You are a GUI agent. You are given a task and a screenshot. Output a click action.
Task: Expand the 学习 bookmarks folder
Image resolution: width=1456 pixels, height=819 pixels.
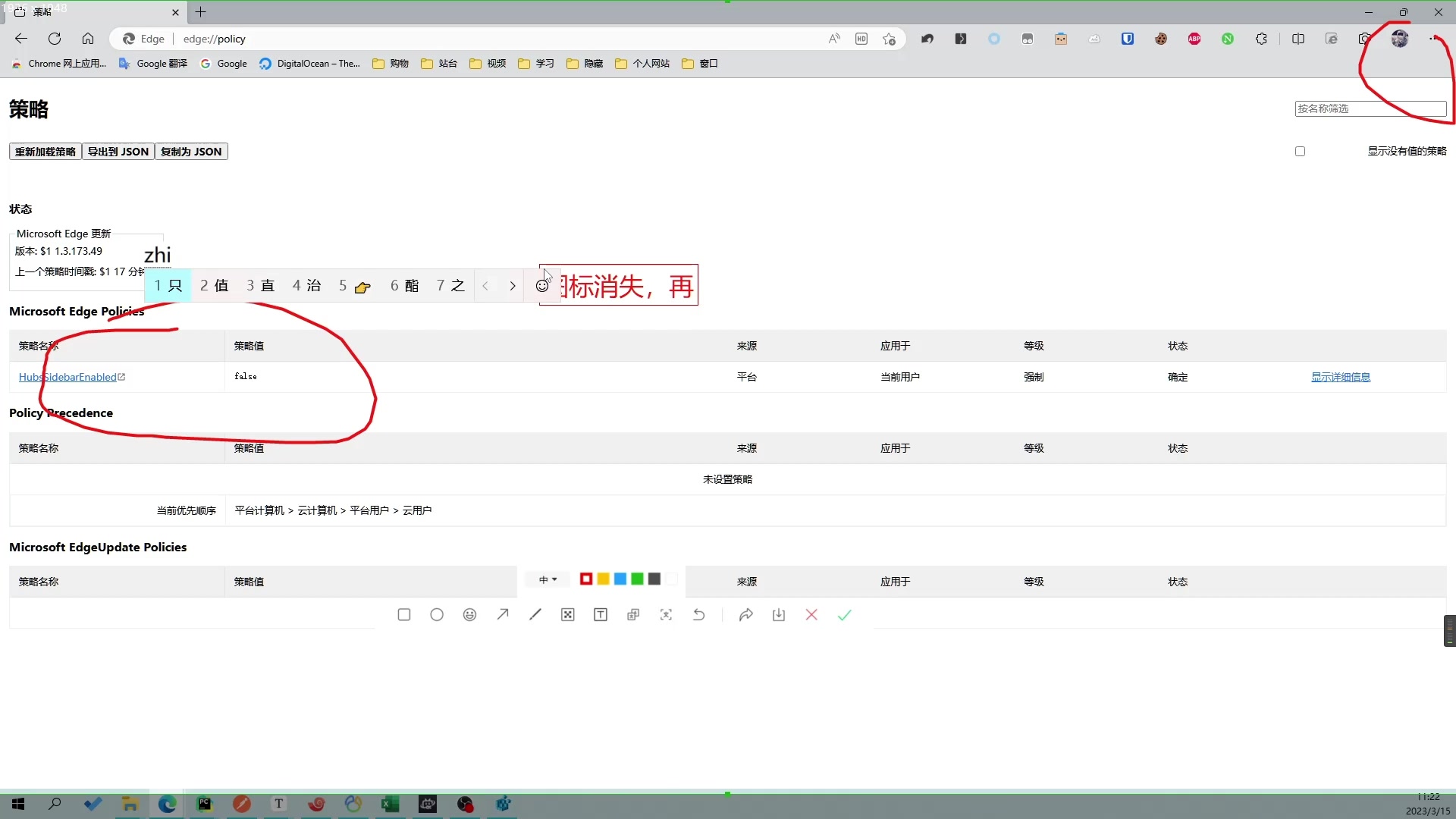coord(536,64)
